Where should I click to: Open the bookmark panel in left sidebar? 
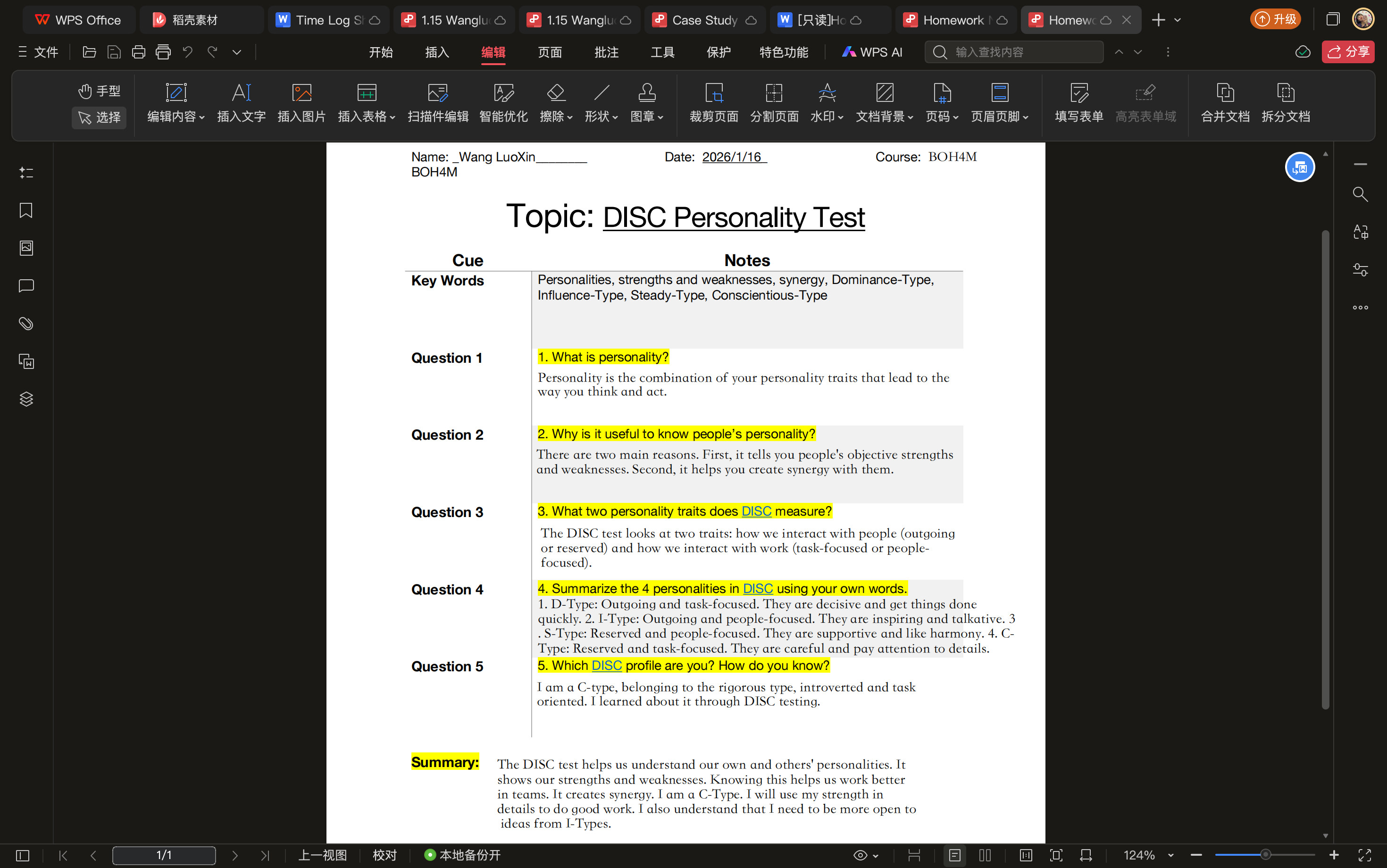(26, 210)
